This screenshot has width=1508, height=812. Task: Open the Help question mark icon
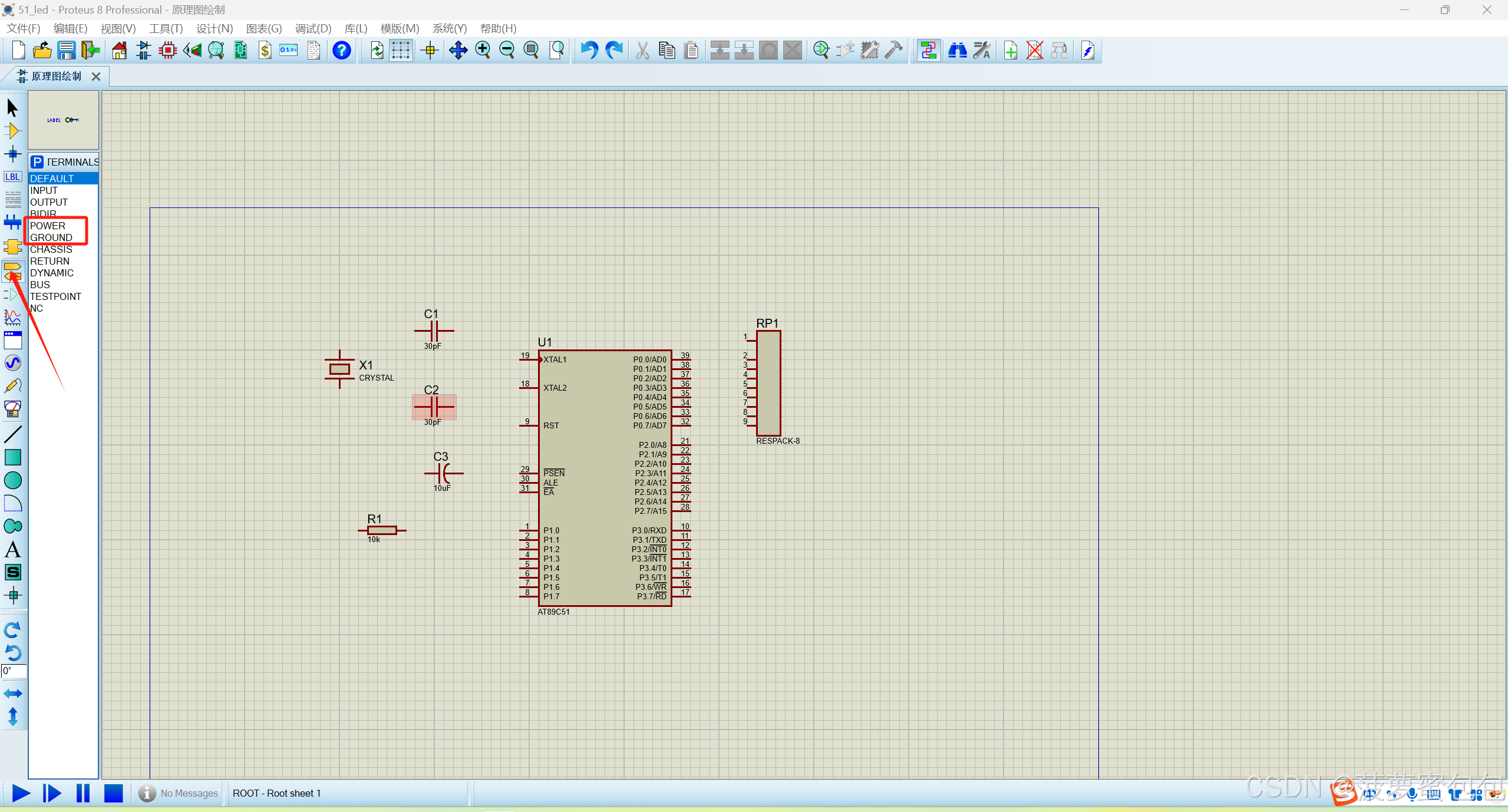point(341,51)
